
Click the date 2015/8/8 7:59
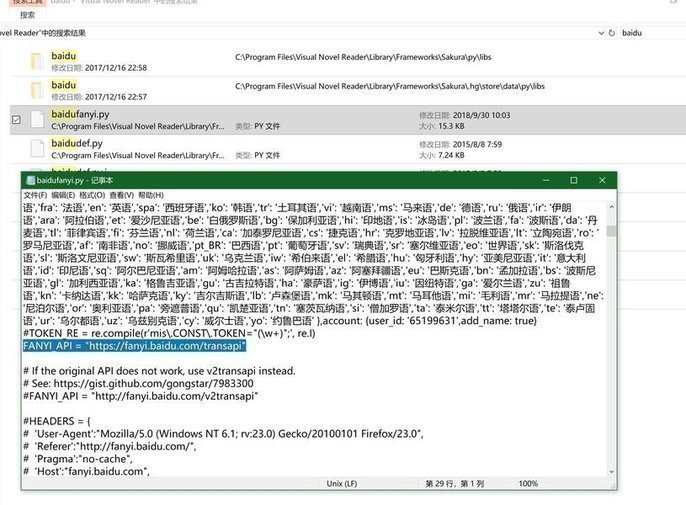[477, 144]
